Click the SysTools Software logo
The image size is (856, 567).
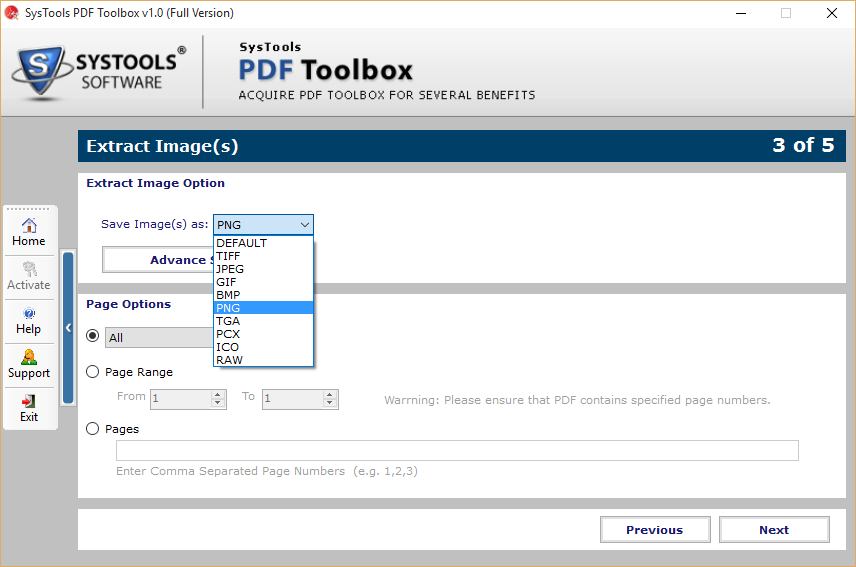(x=99, y=72)
